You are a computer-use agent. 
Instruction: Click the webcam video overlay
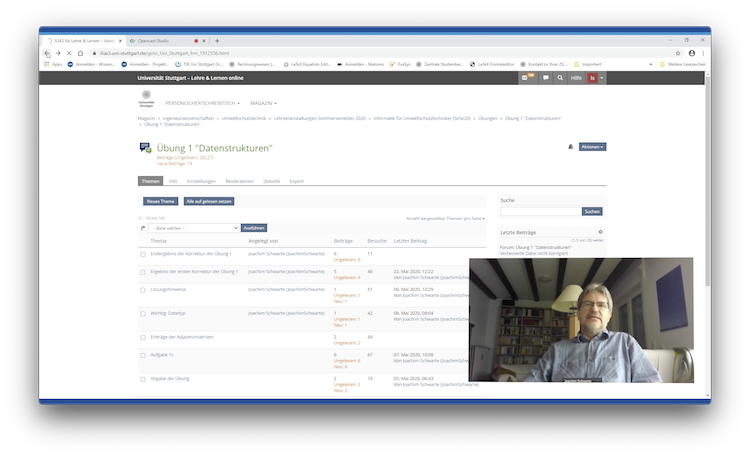tap(581, 320)
